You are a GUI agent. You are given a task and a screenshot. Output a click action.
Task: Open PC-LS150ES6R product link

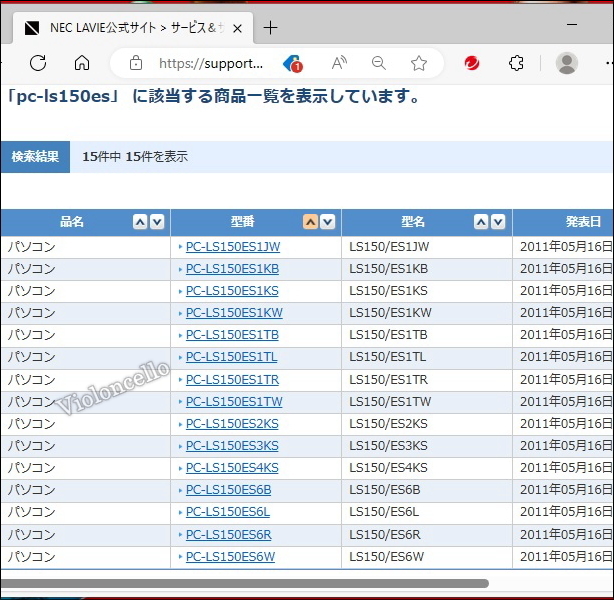click(x=228, y=535)
